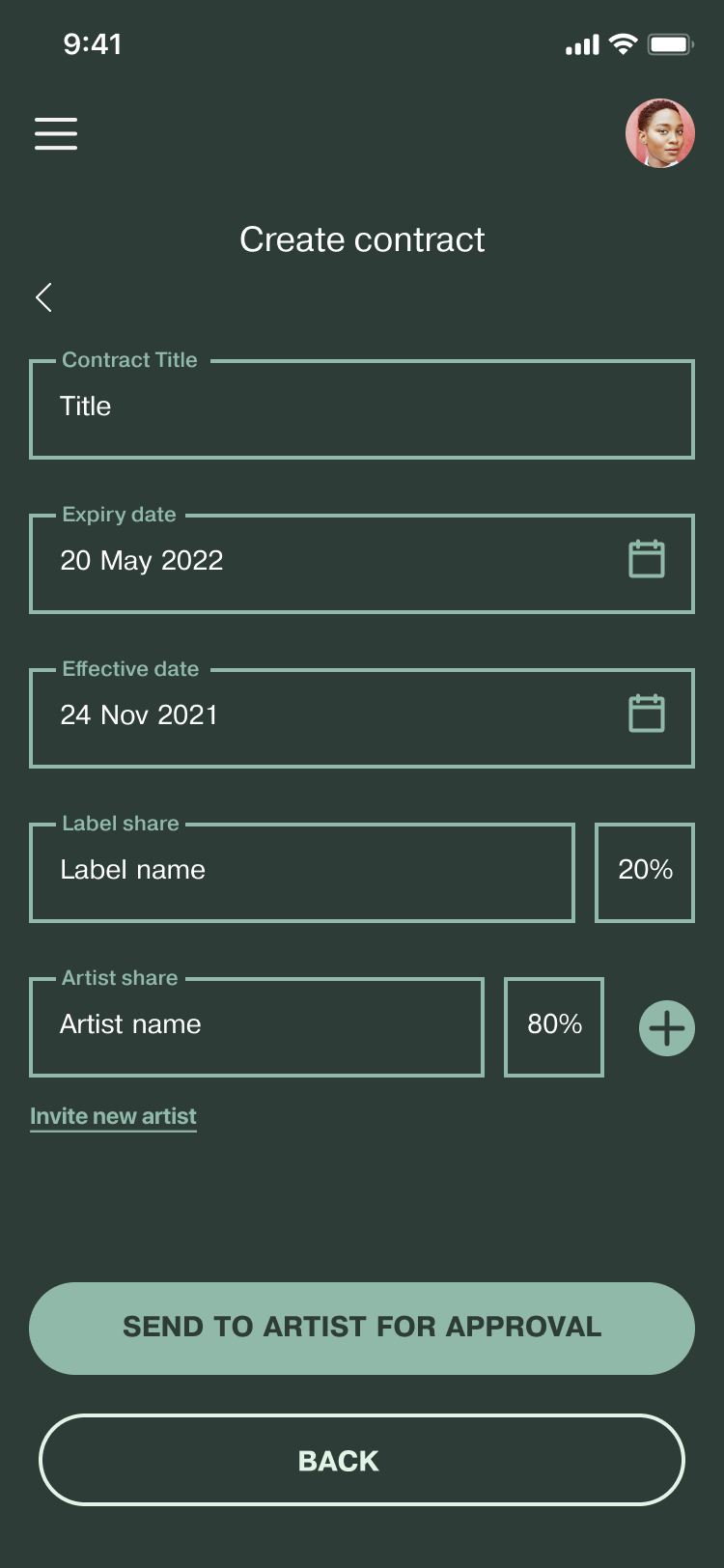Open the Expiry date calendar picker
This screenshot has height=1568, width=724.
click(x=646, y=559)
